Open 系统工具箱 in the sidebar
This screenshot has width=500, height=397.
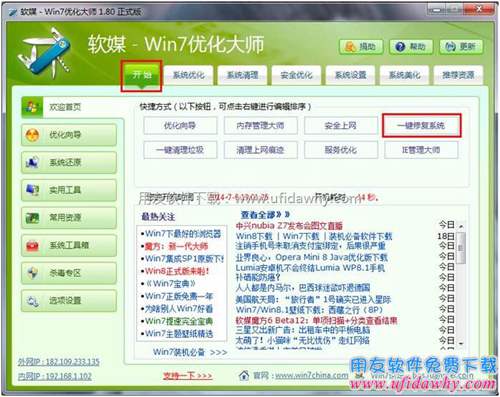[69, 245]
